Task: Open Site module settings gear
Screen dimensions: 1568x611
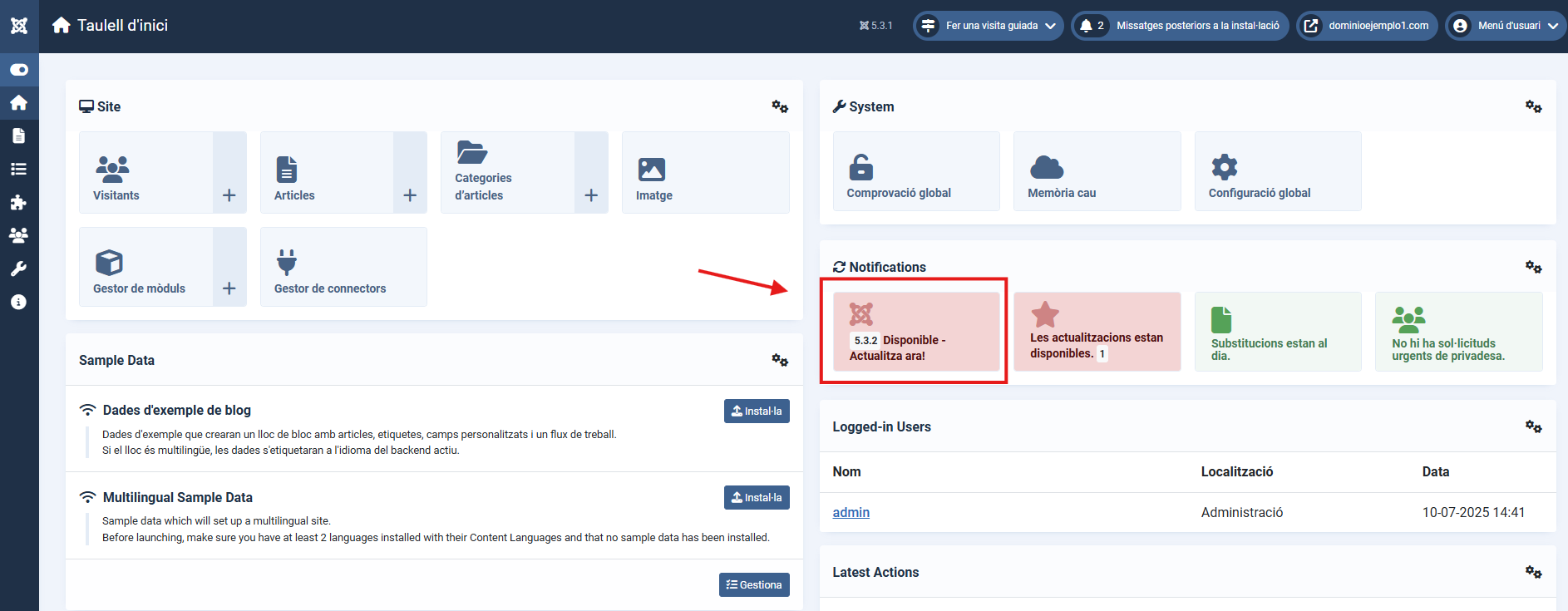Action: coord(779,106)
